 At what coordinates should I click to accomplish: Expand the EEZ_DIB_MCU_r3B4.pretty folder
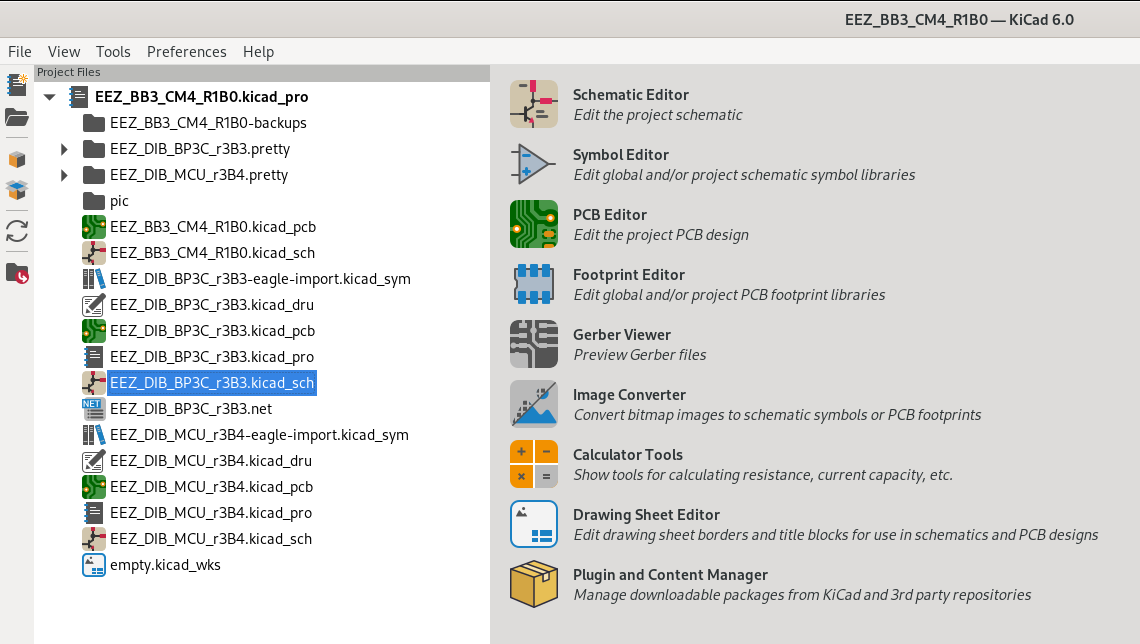pyautogui.click(x=64, y=175)
